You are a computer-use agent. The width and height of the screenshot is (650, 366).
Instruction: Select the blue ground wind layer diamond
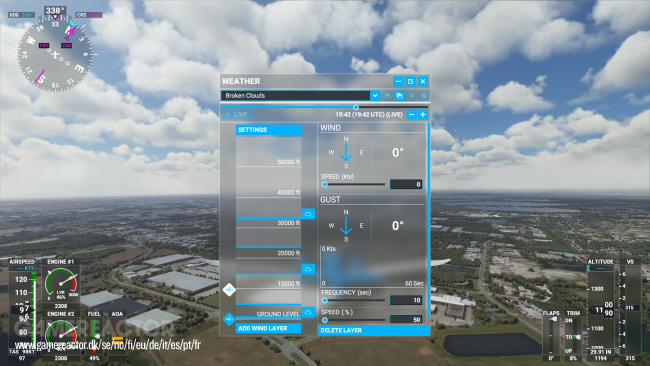229,319
